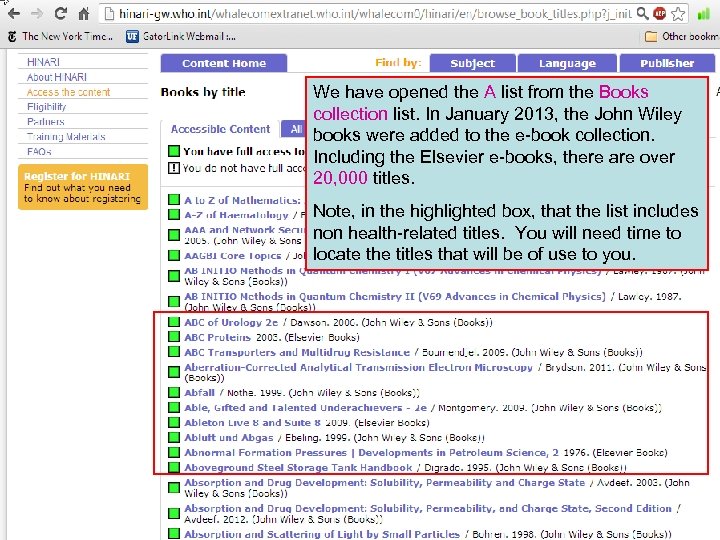Open ABC Transporters and Multidrug Resistance

pyautogui.click(x=297, y=352)
